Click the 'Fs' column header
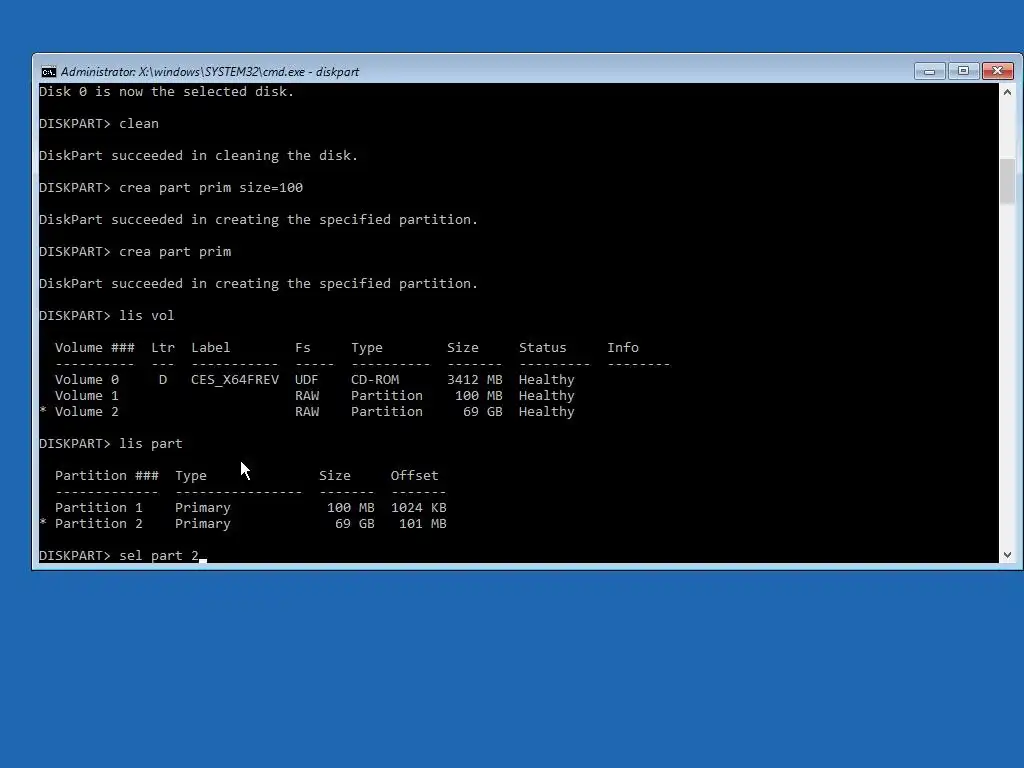This screenshot has height=768, width=1024. click(302, 347)
